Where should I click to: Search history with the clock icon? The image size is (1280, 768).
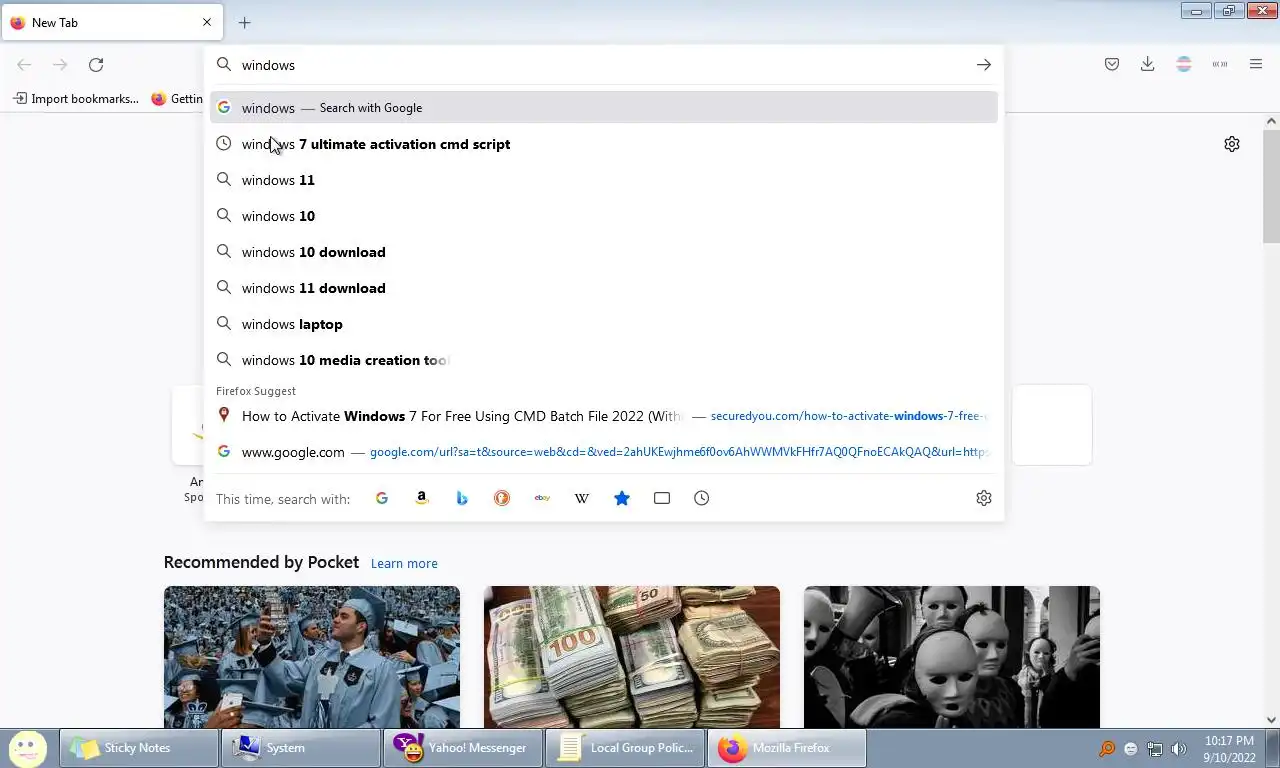tap(702, 498)
